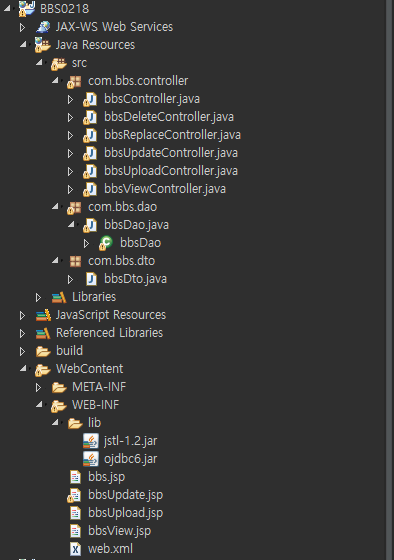Click the Libraries books icon under src
This screenshot has width=394, height=560.
coord(59,297)
